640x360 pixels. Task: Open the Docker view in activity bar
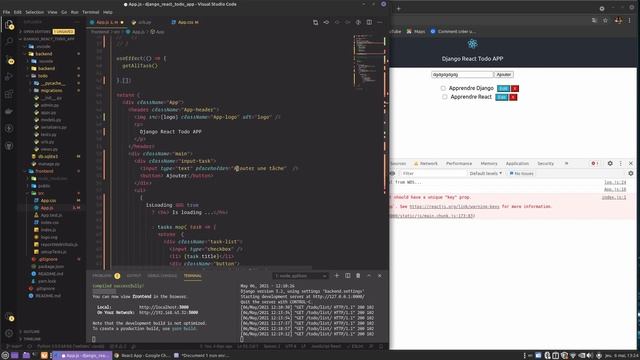(9, 111)
